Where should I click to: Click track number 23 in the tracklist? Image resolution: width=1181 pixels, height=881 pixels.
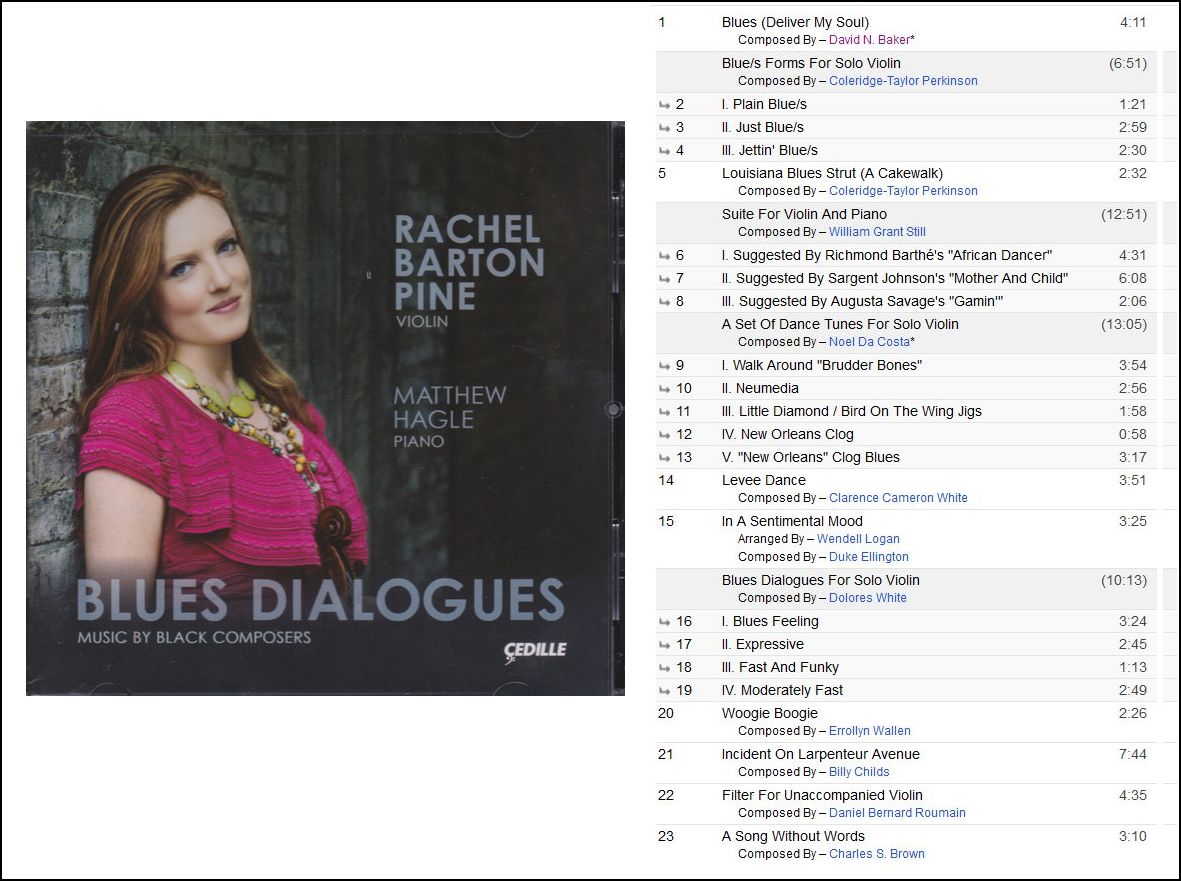pyautogui.click(x=666, y=837)
